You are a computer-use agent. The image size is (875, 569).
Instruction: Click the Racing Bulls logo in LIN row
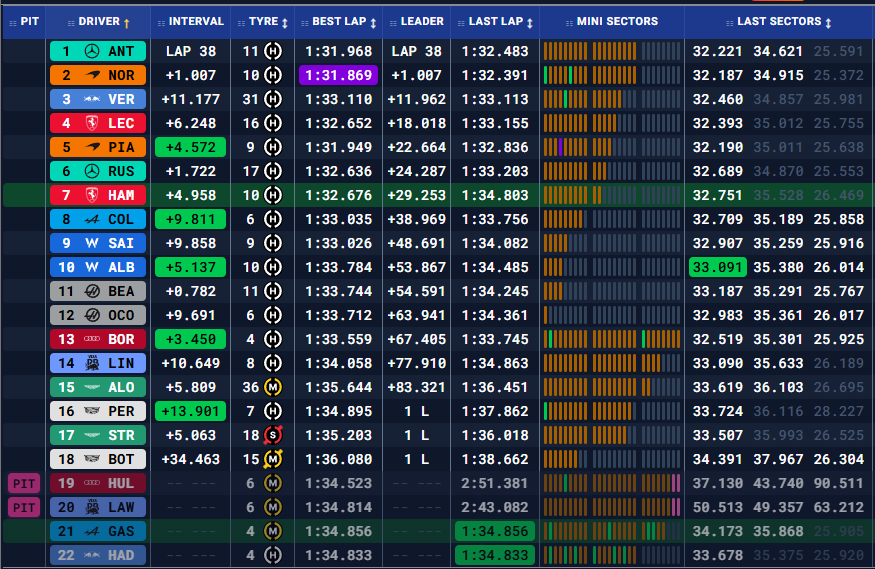click(x=92, y=363)
